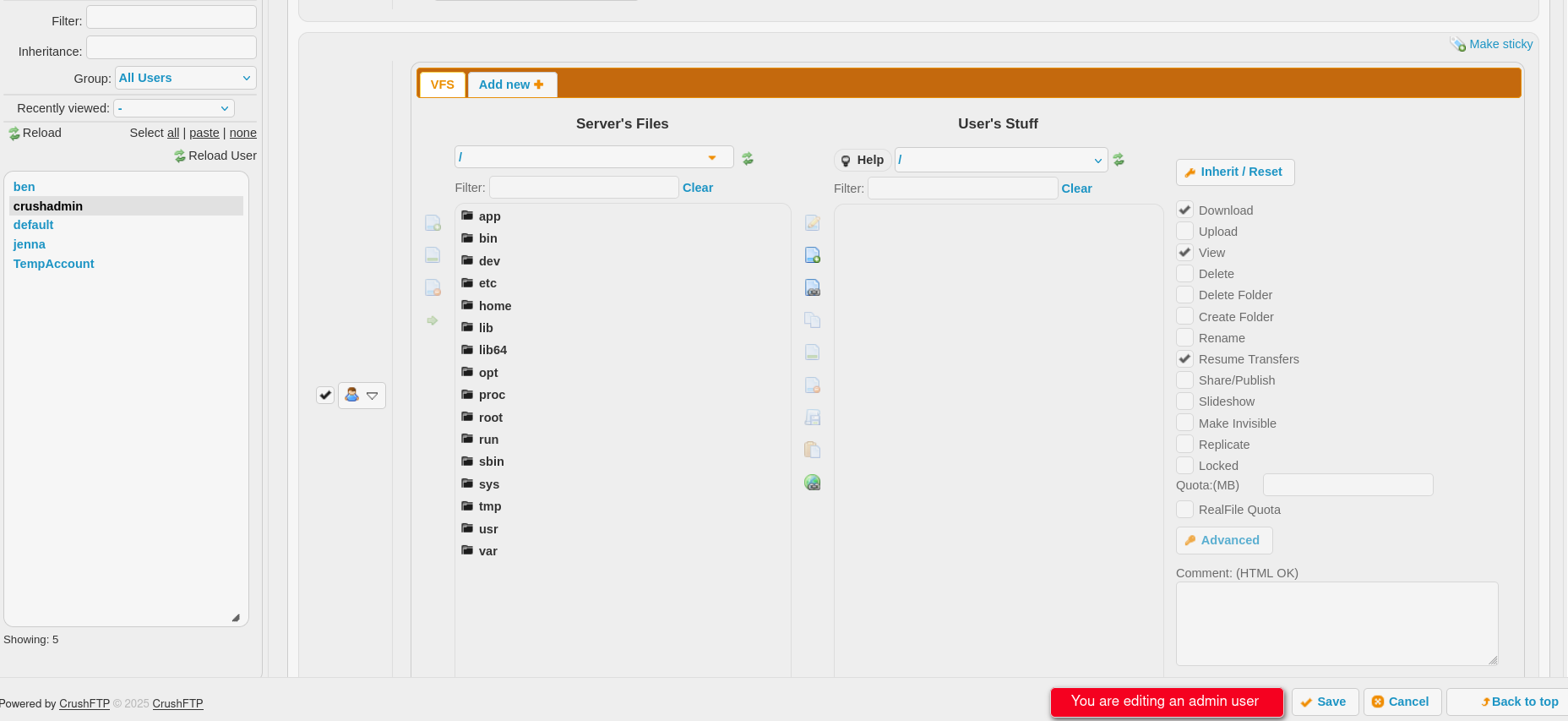The height and width of the screenshot is (721, 1568).
Task: Click the pencil edit icon beside User's Stuff
Action: pyautogui.click(x=813, y=223)
